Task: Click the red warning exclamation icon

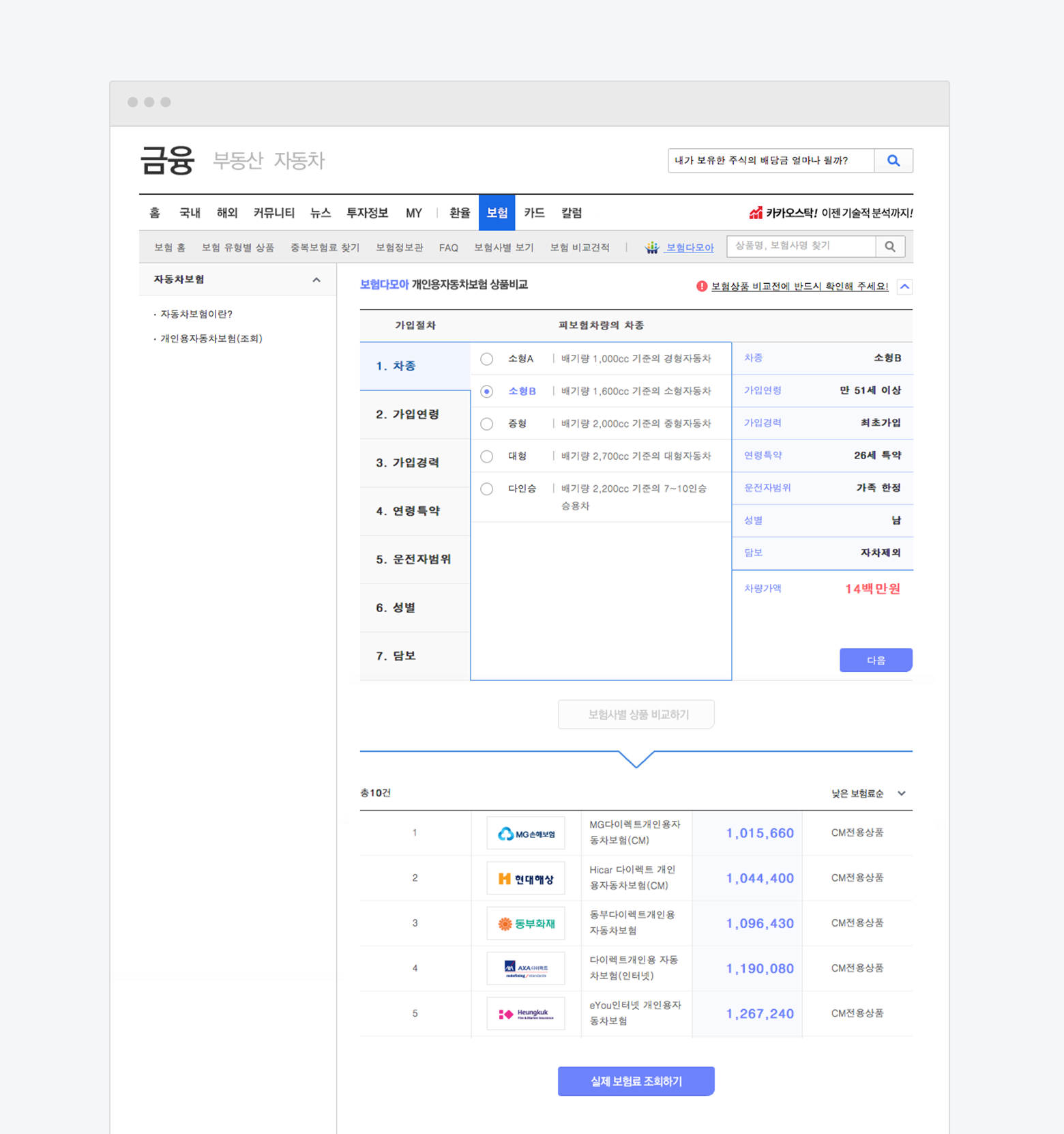Action: coord(702,287)
